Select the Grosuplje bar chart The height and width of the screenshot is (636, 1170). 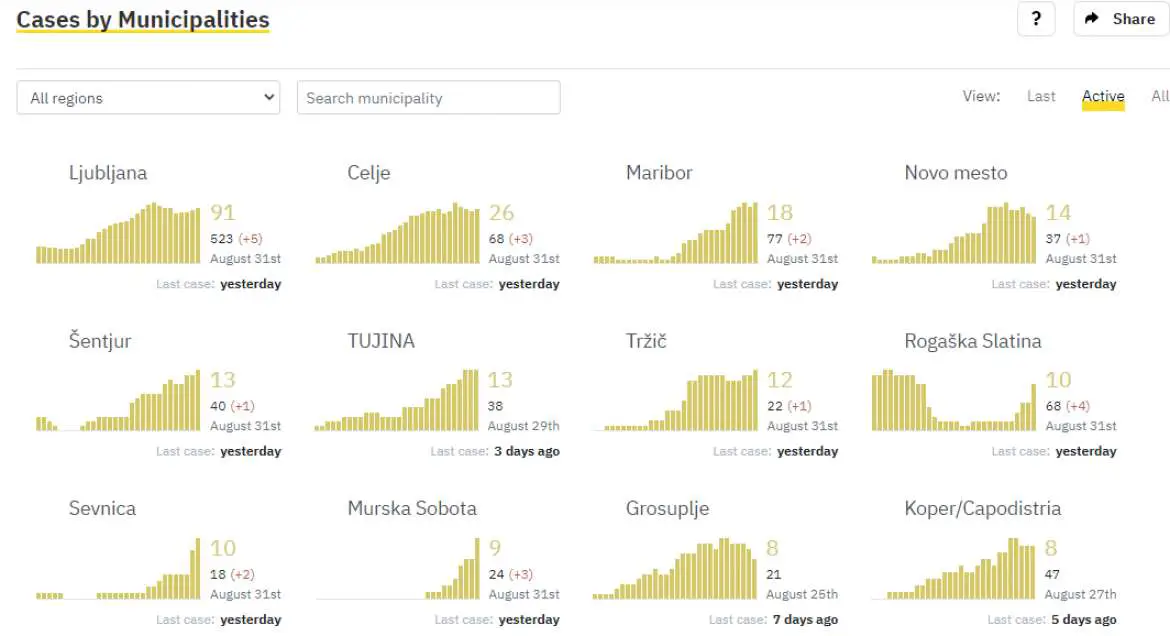point(676,570)
